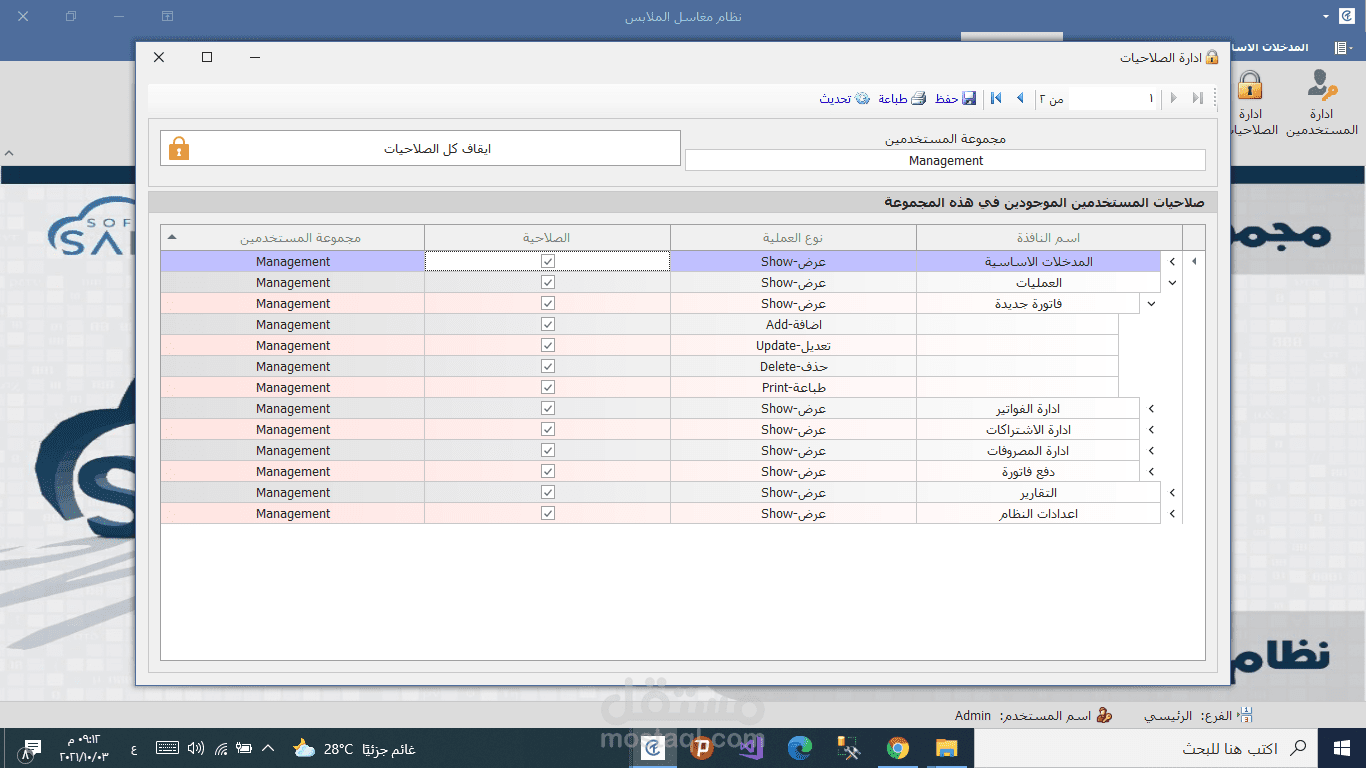The height and width of the screenshot is (768, 1366).
Task: Click the disabled previous record arrow
Action: coord(1174,98)
